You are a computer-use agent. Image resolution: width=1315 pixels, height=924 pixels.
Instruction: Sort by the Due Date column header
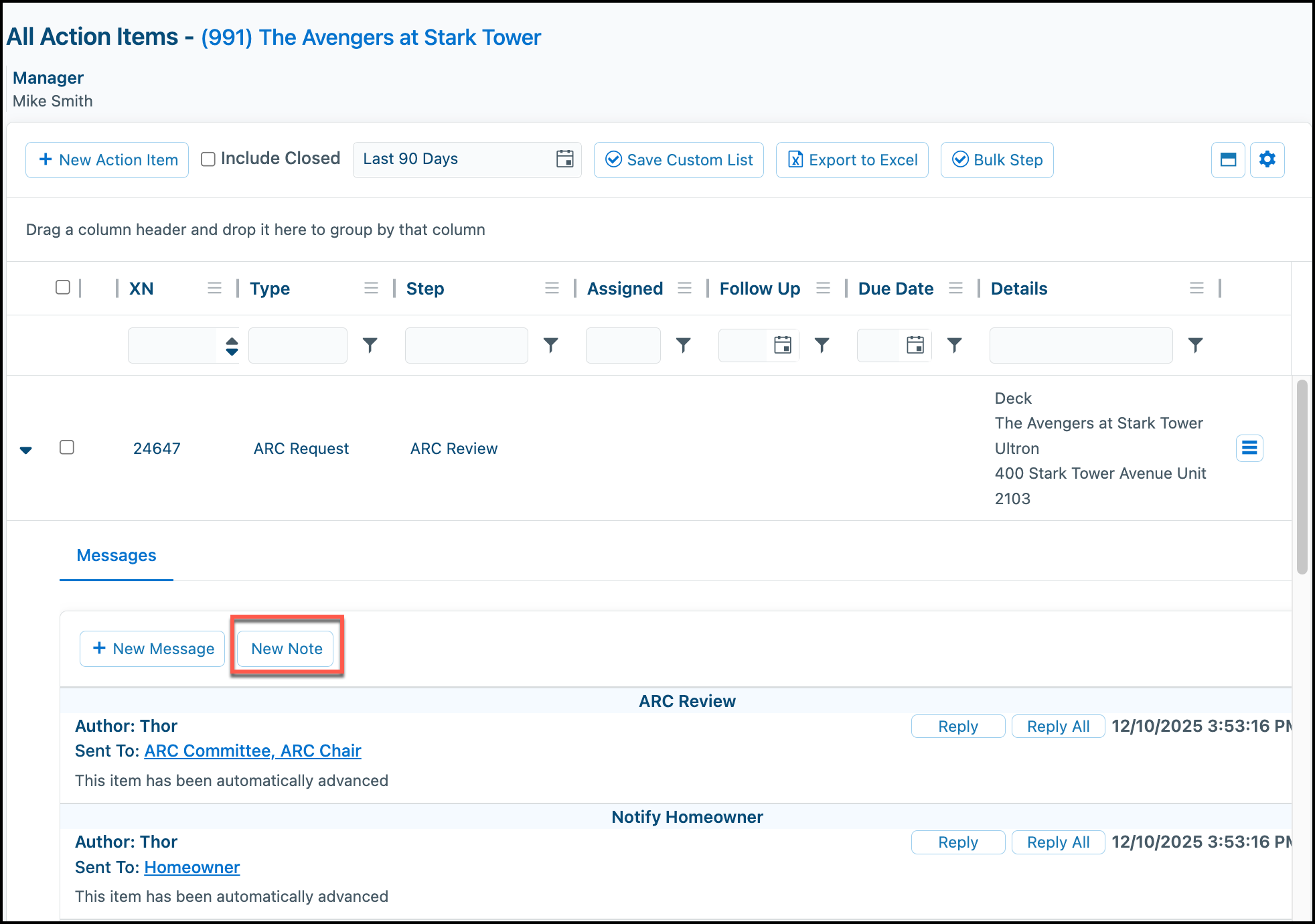coord(896,289)
